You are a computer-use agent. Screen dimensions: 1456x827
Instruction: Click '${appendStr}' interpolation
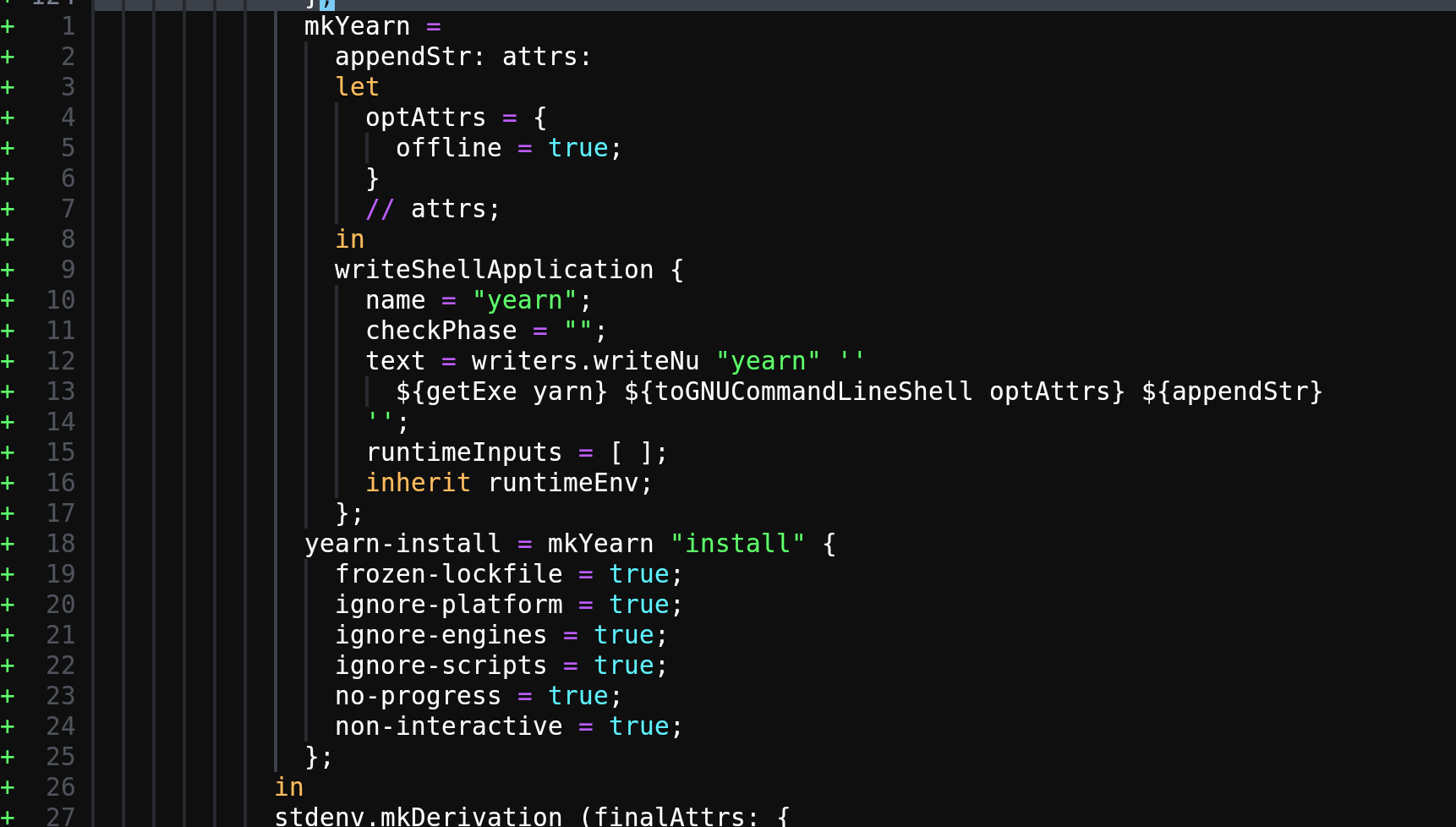[x=1232, y=392]
